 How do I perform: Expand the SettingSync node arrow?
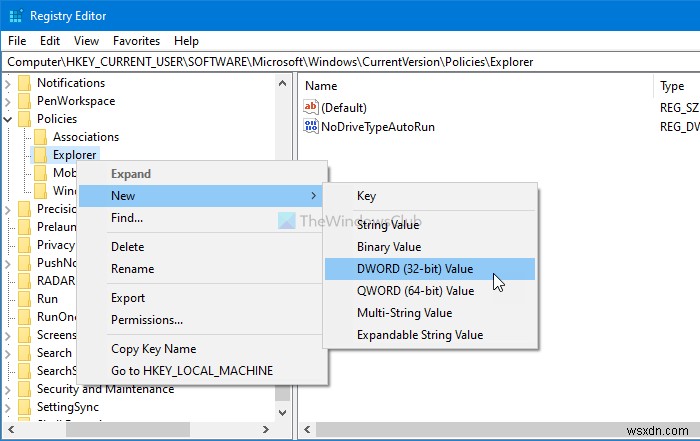pos(8,407)
